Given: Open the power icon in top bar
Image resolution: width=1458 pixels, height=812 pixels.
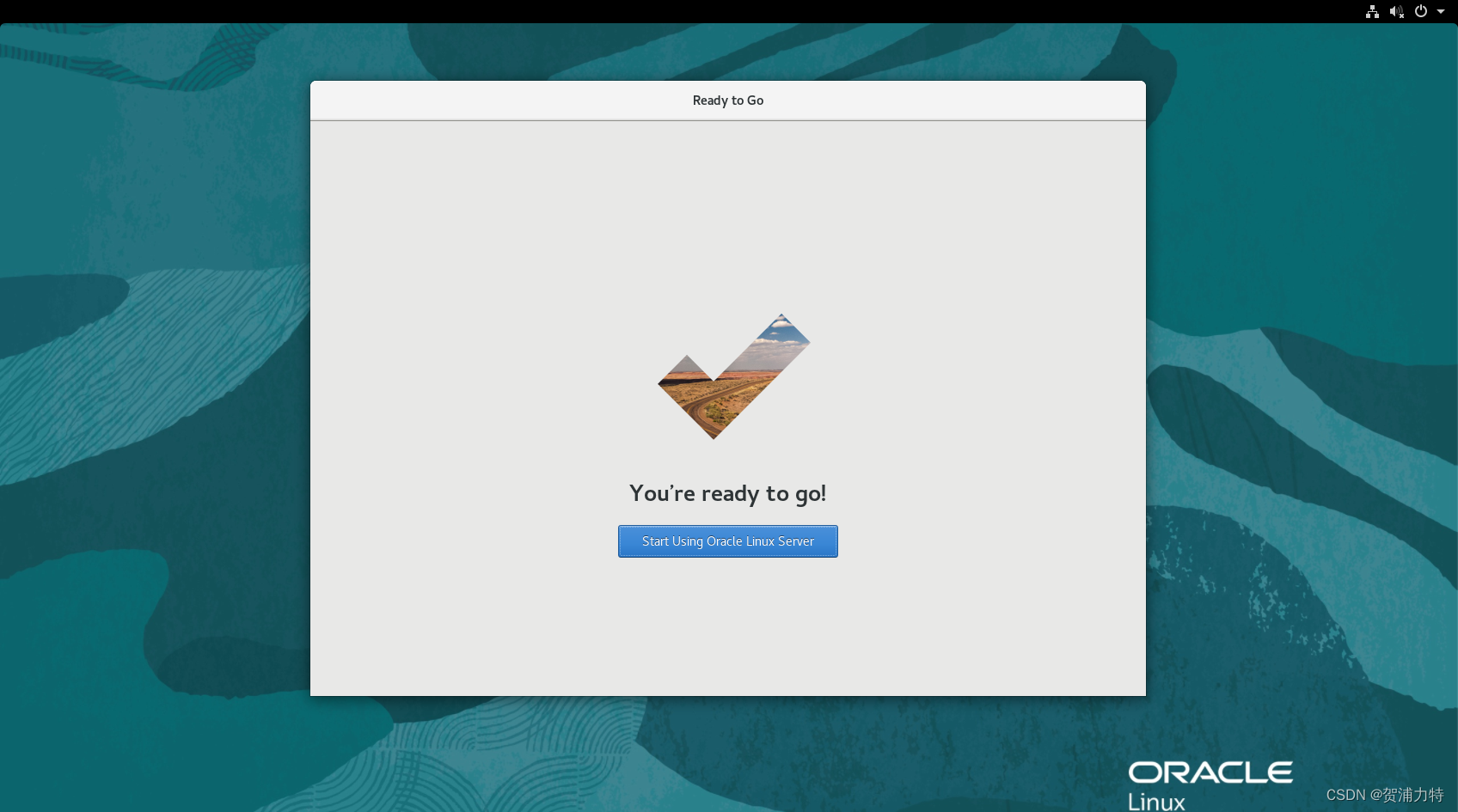Looking at the screenshot, I should [x=1421, y=11].
